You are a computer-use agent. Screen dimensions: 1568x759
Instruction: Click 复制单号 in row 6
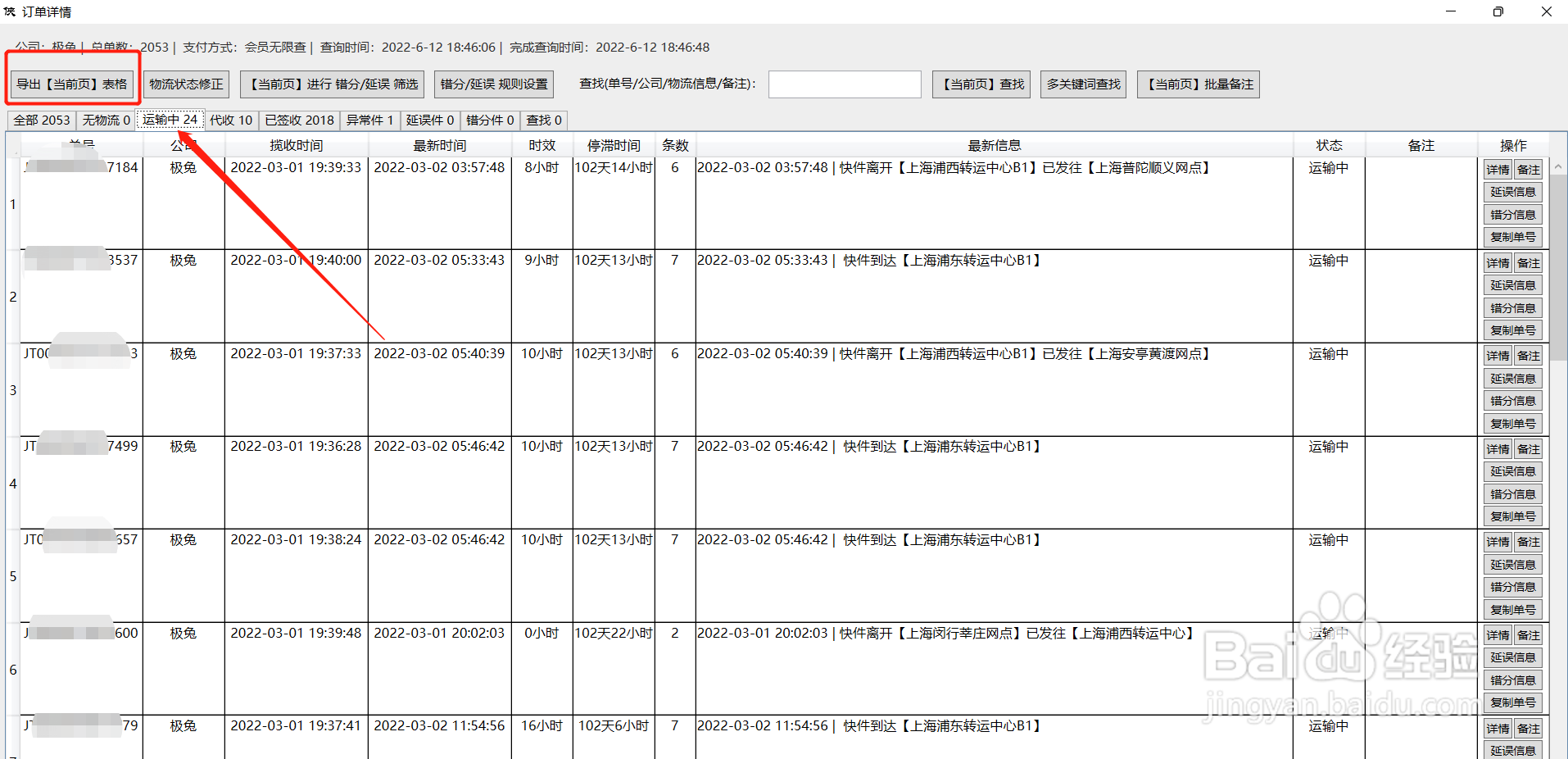(x=1513, y=702)
